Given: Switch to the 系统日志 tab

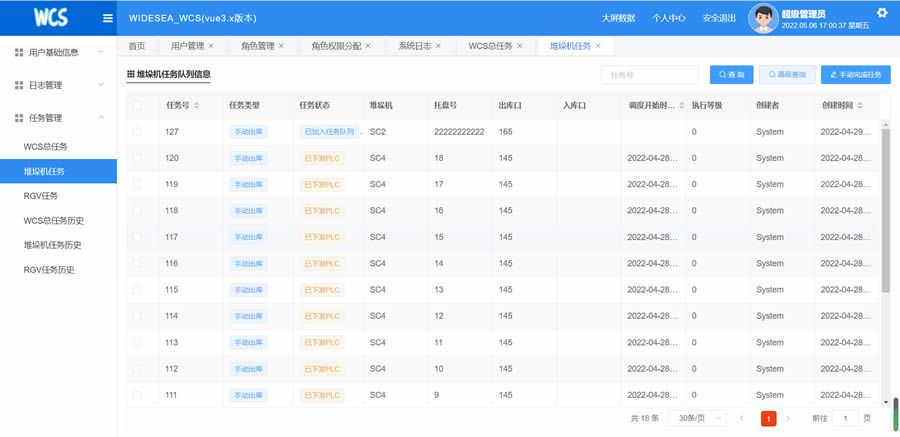Looking at the screenshot, I should coord(415,46).
